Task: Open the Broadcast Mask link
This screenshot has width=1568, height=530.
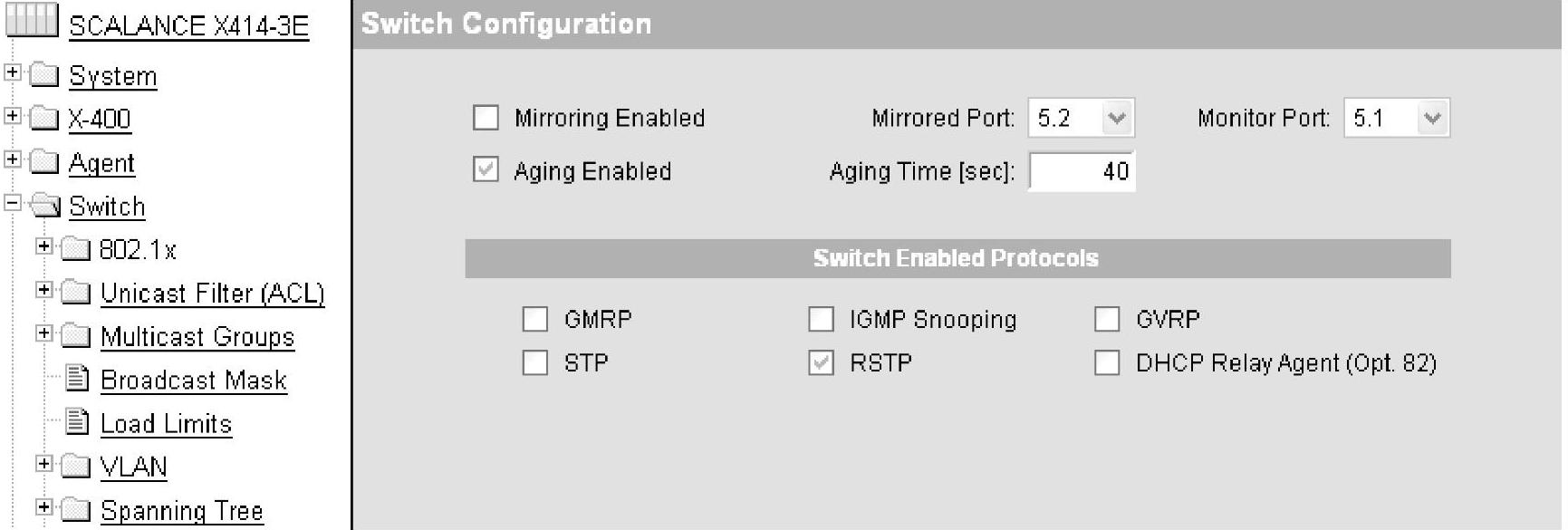Action: coord(193,381)
